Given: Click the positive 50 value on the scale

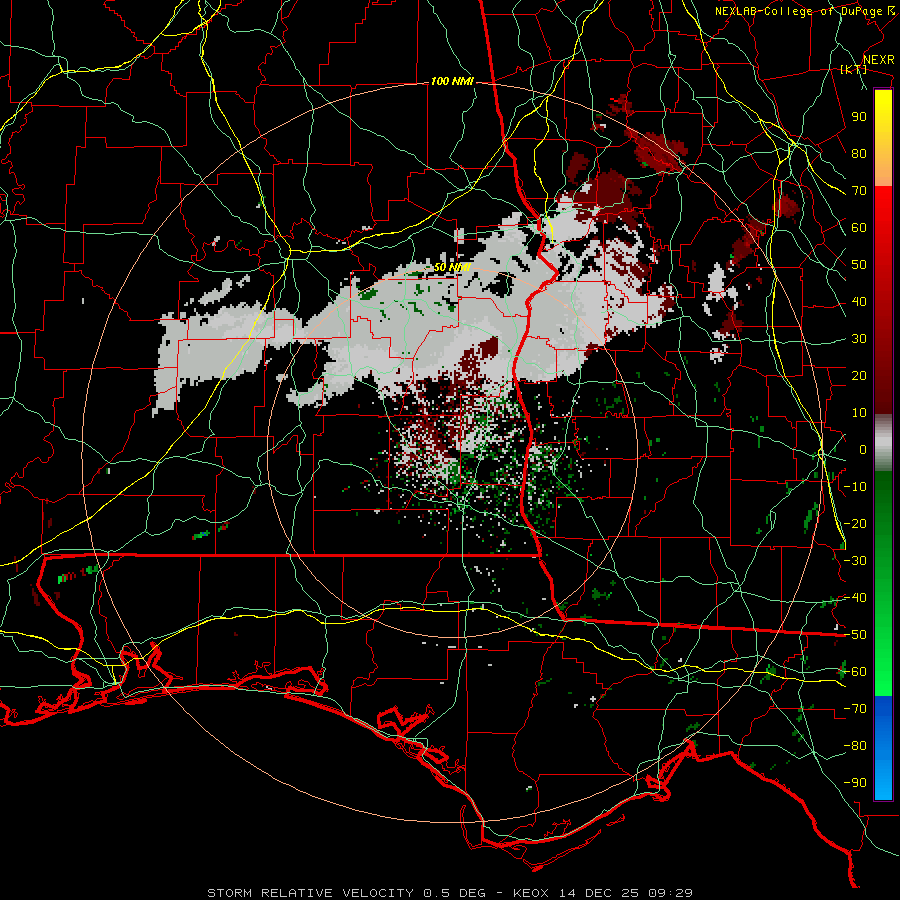Looking at the screenshot, I should pyautogui.click(x=859, y=265).
